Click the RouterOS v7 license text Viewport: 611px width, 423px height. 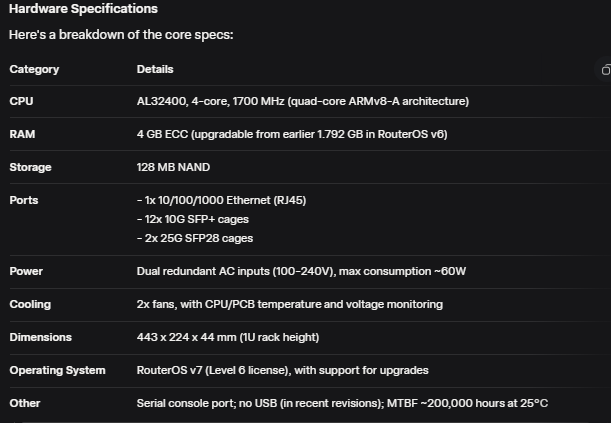[x=282, y=370]
